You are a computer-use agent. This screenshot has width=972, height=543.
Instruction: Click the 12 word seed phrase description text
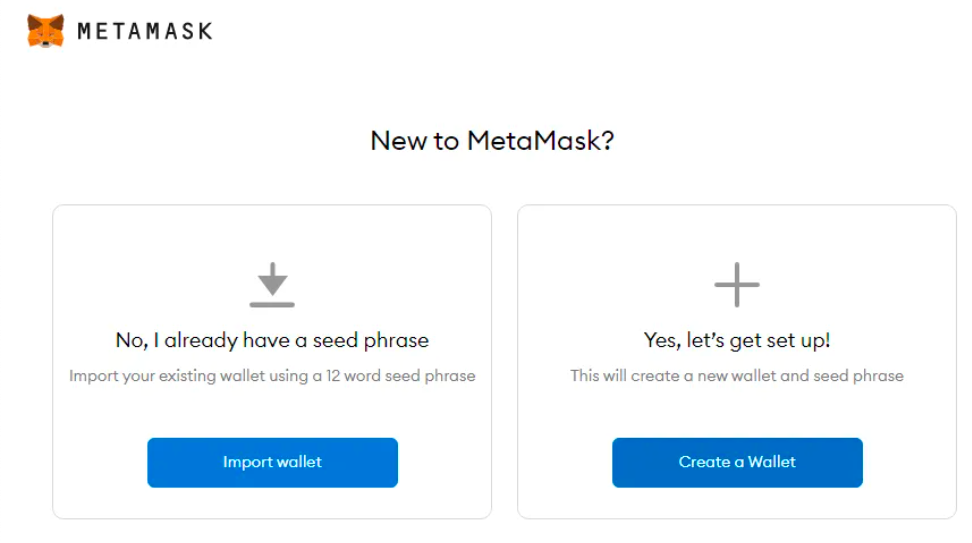272,376
